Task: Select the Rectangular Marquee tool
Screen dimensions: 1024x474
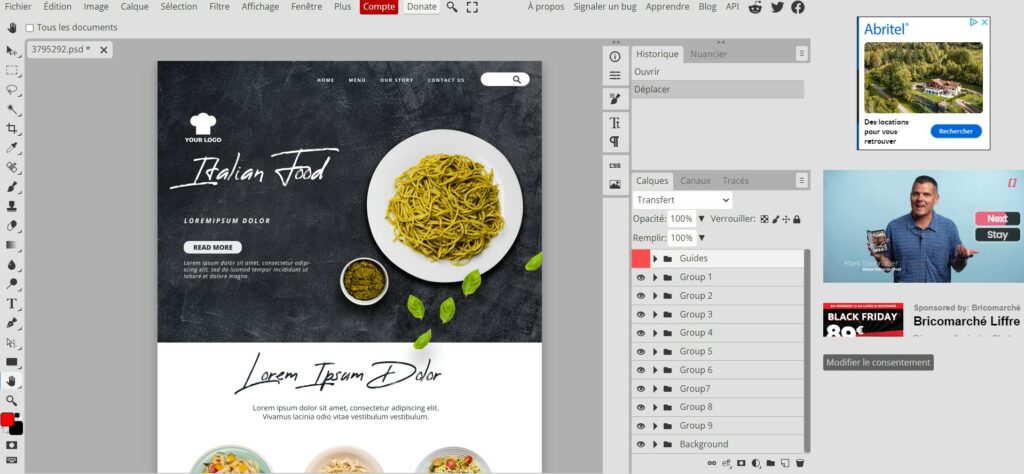Action: [12, 71]
